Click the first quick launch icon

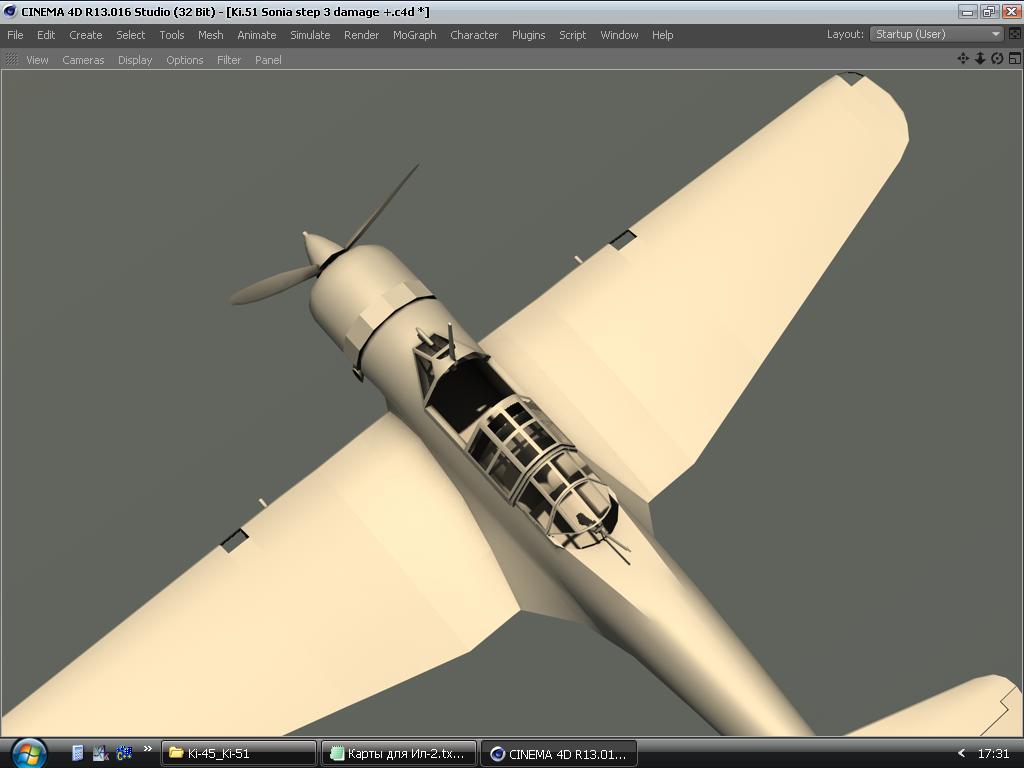click(78, 753)
